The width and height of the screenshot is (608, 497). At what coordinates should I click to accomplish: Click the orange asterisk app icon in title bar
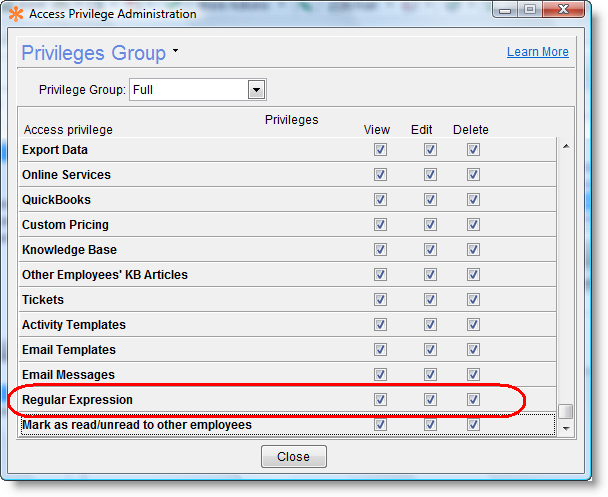14,14
